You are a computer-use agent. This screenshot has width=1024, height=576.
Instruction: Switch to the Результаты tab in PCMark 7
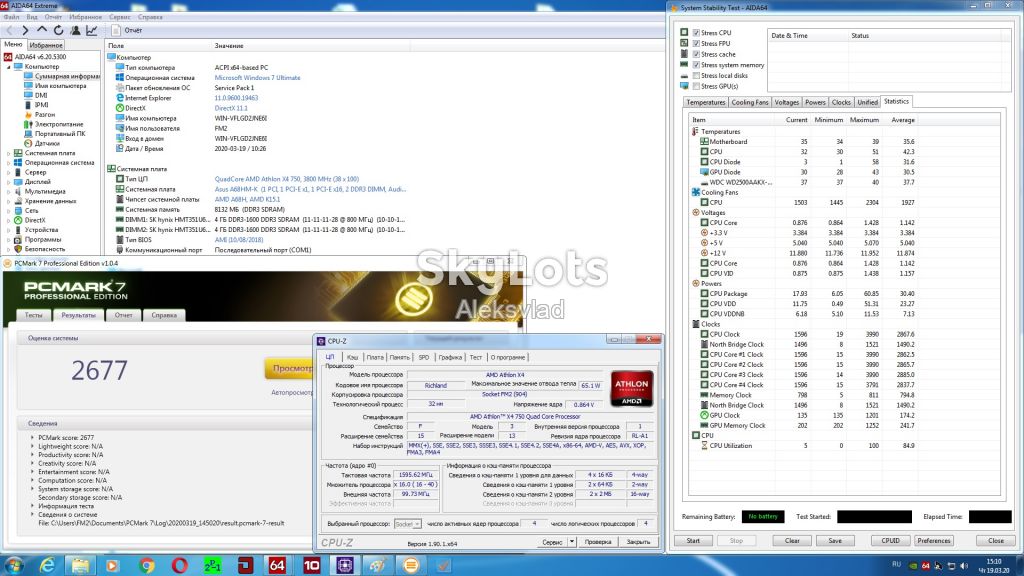click(78, 315)
